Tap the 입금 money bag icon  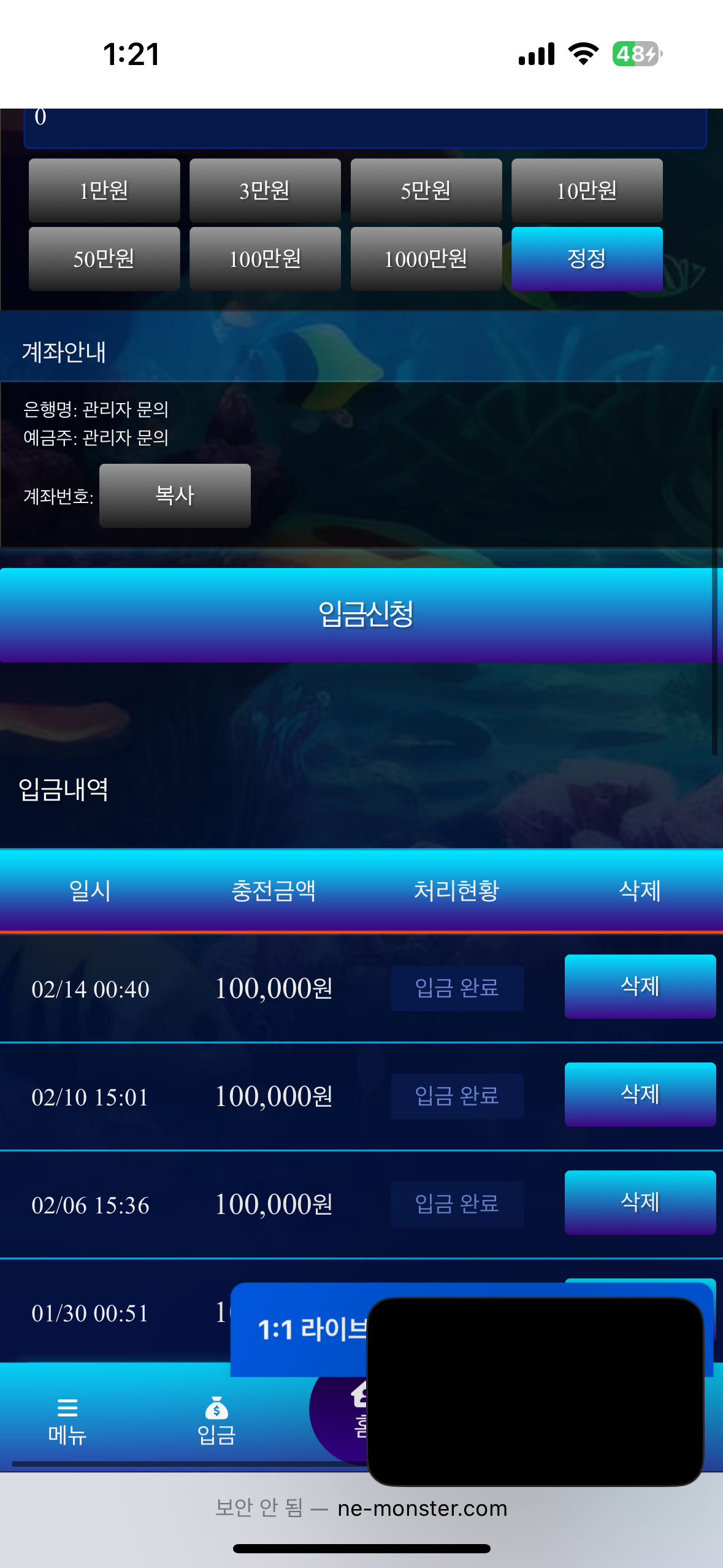tap(216, 1408)
